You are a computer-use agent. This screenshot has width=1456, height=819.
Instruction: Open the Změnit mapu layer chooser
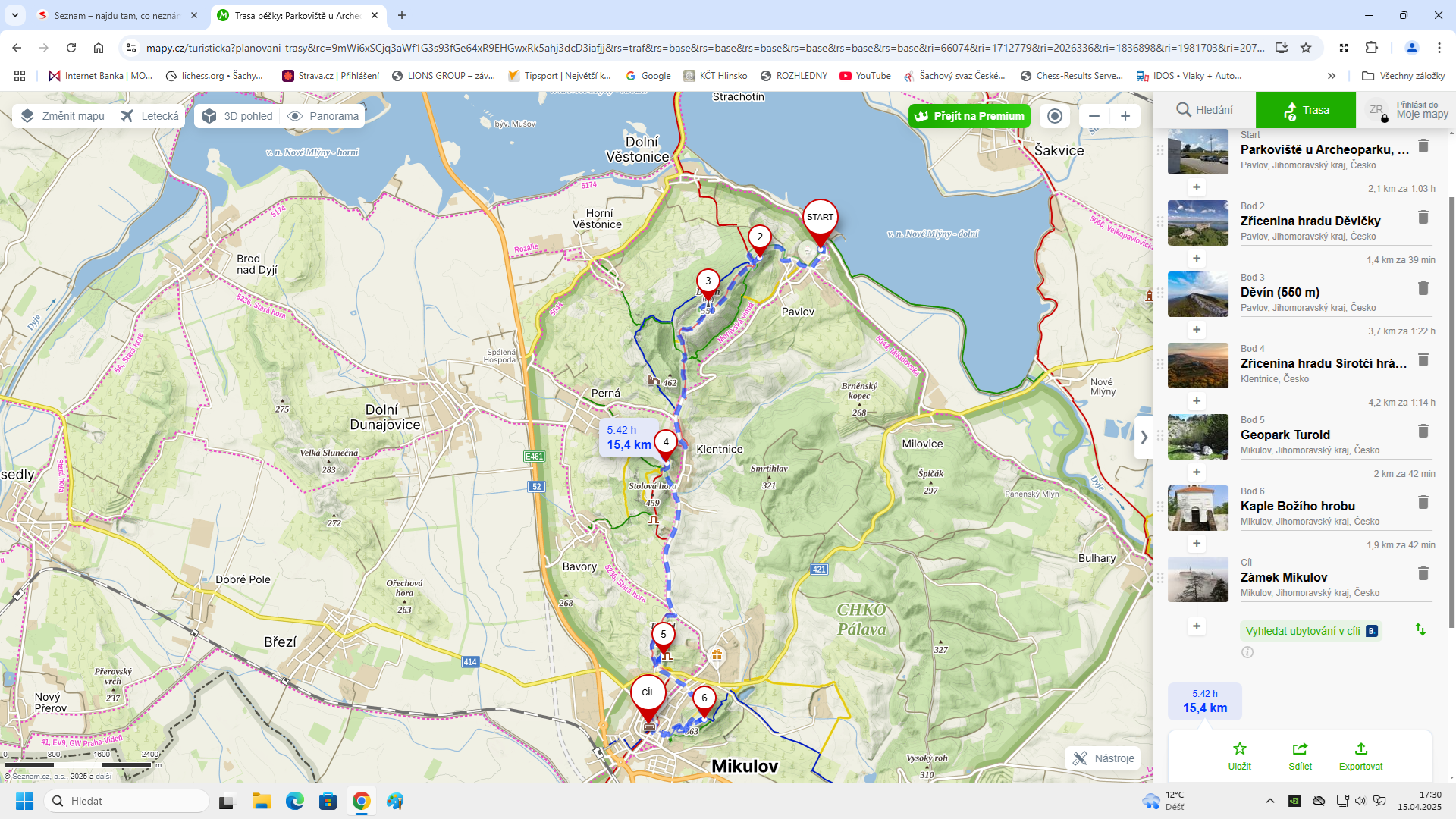[x=63, y=116]
